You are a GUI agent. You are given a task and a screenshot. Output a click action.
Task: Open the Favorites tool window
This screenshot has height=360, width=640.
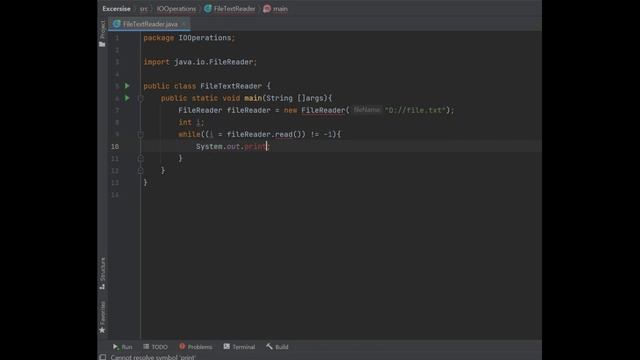click(102, 317)
